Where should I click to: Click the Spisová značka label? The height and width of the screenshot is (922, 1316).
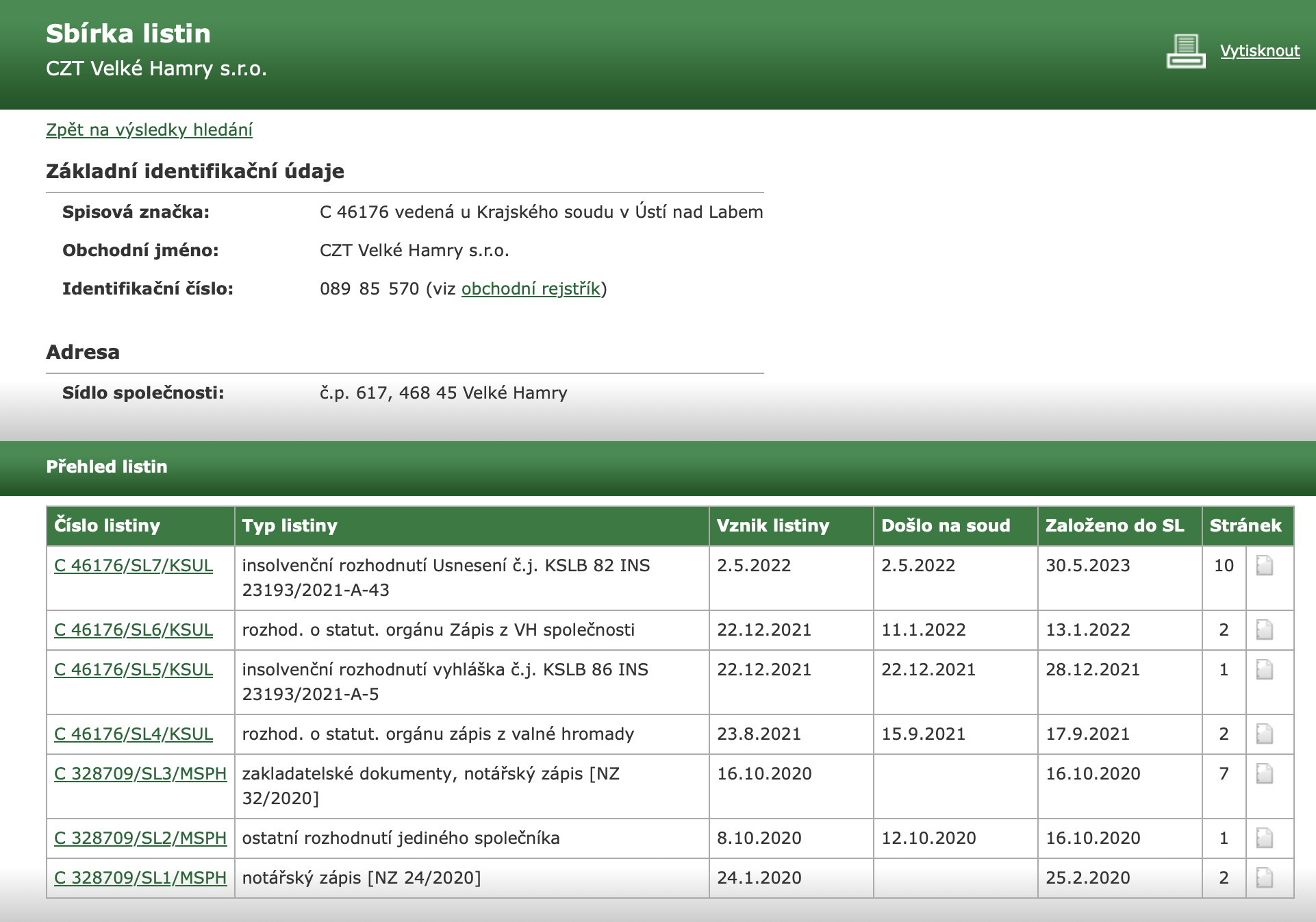pyautogui.click(x=136, y=212)
